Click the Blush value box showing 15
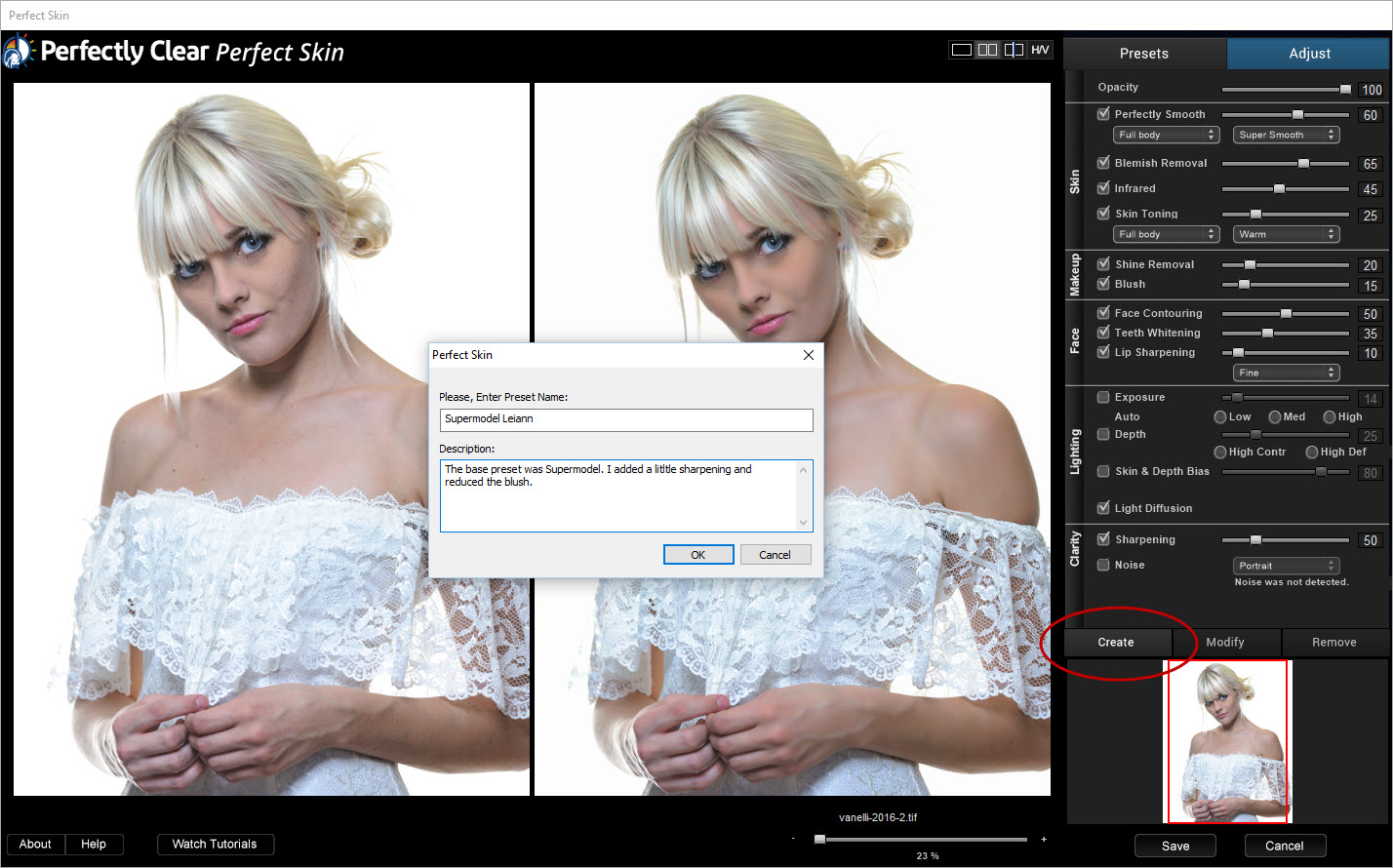This screenshot has width=1393, height=868. pyautogui.click(x=1371, y=286)
